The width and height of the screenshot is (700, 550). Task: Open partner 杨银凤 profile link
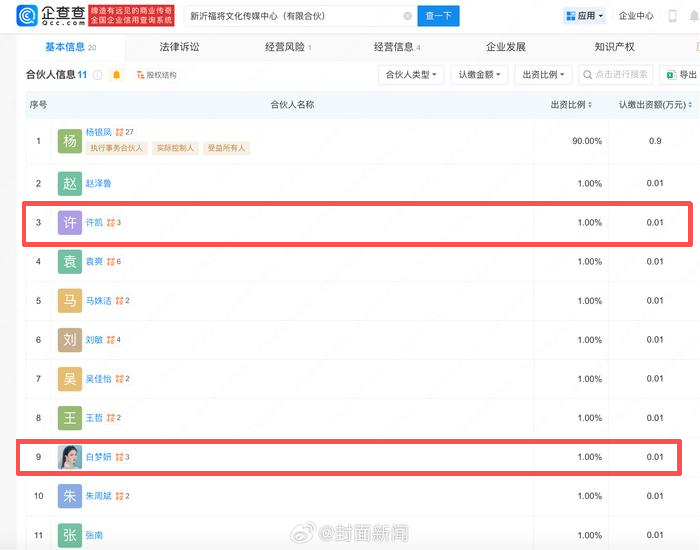(98, 132)
